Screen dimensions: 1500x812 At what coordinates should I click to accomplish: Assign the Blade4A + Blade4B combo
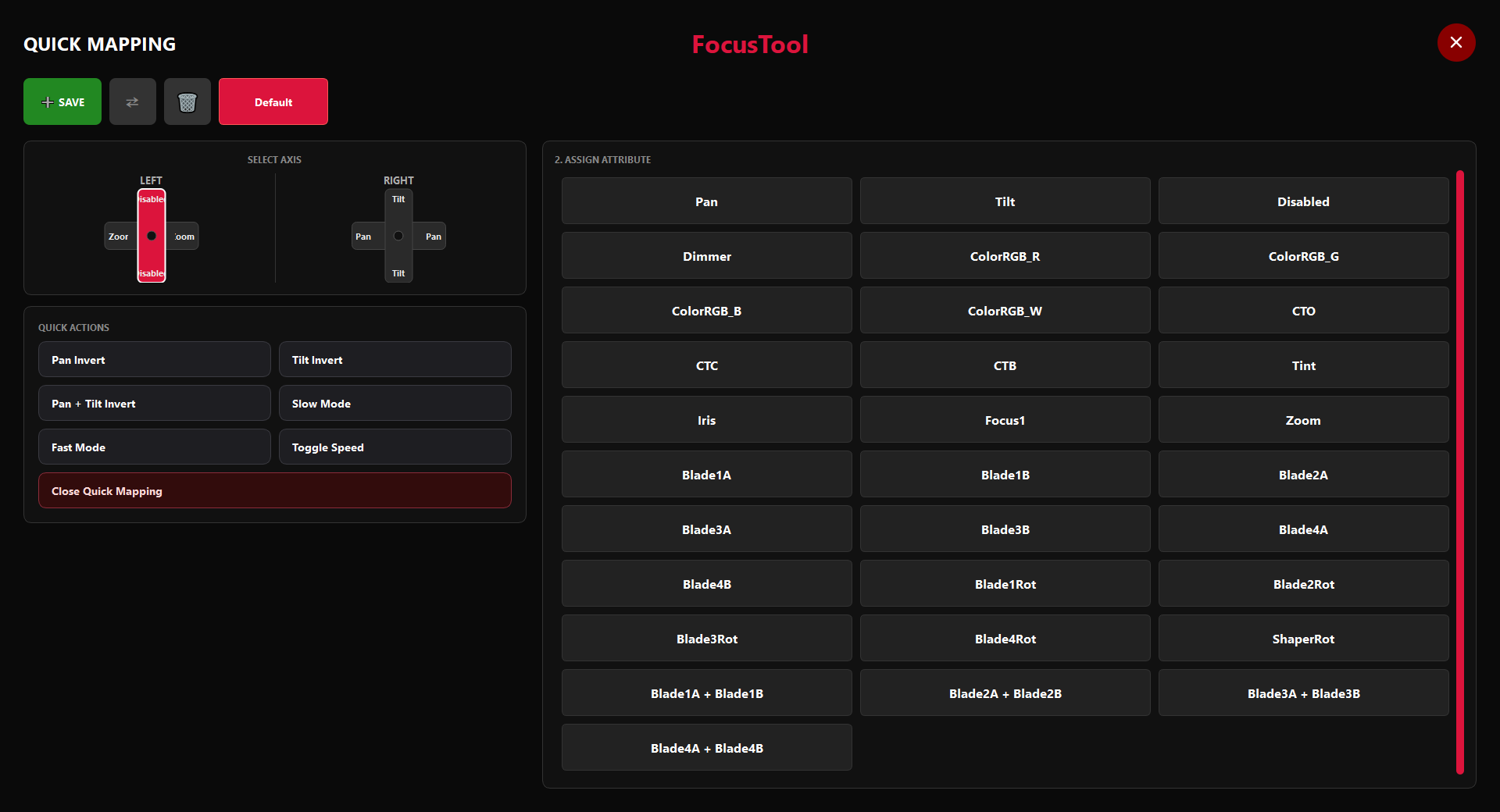(707, 747)
